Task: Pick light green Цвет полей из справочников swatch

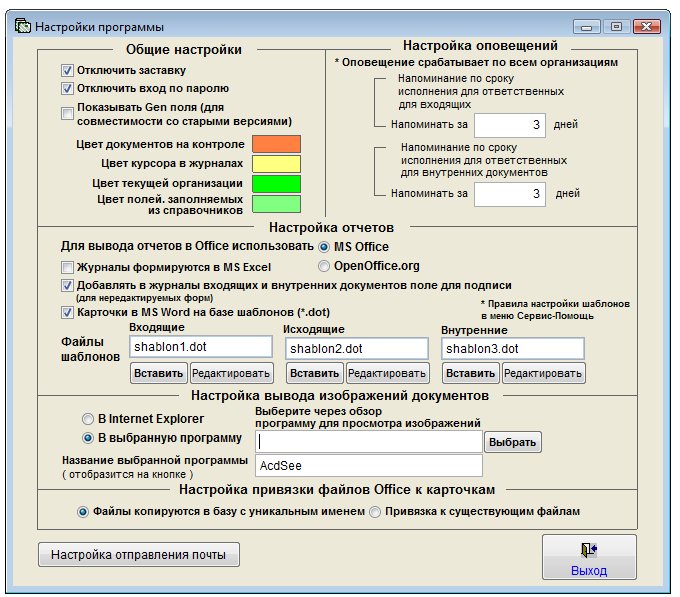Action: click(277, 204)
